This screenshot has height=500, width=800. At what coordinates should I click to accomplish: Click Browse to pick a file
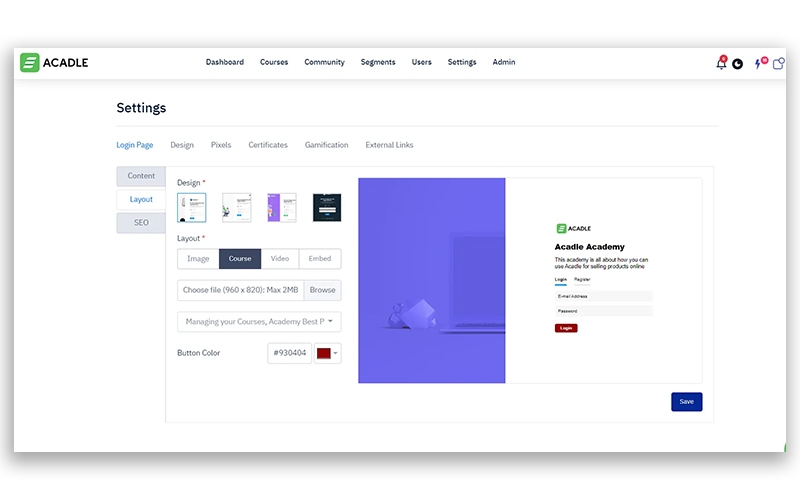[322, 290]
